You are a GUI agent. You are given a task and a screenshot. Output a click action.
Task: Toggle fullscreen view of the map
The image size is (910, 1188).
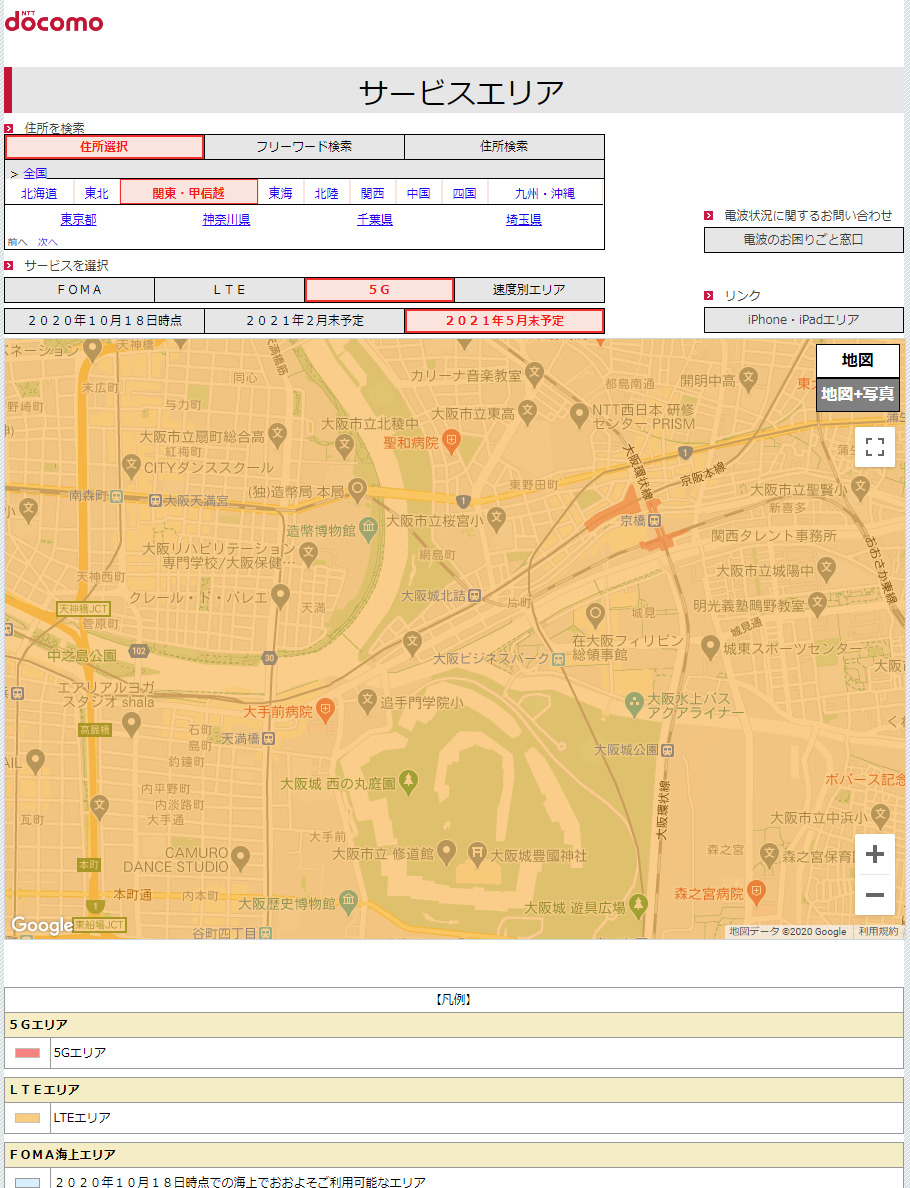(x=874, y=447)
